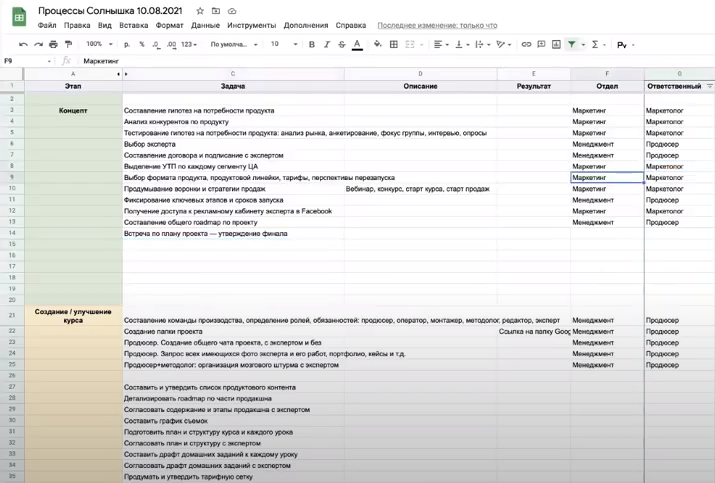Open the Вставка menu
The height and width of the screenshot is (483, 715).
(134, 25)
